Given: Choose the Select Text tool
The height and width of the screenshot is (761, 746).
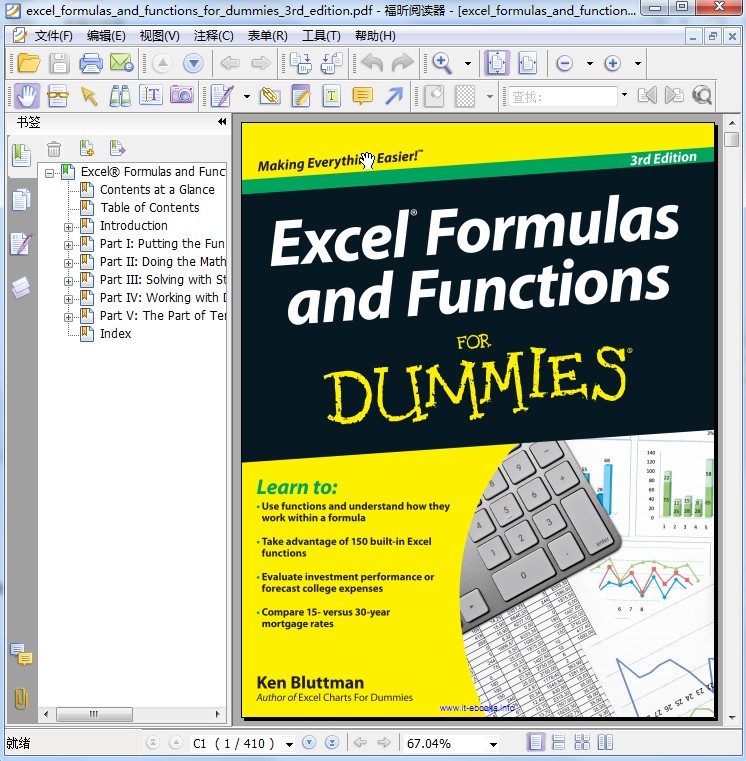Looking at the screenshot, I should [151, 95].
